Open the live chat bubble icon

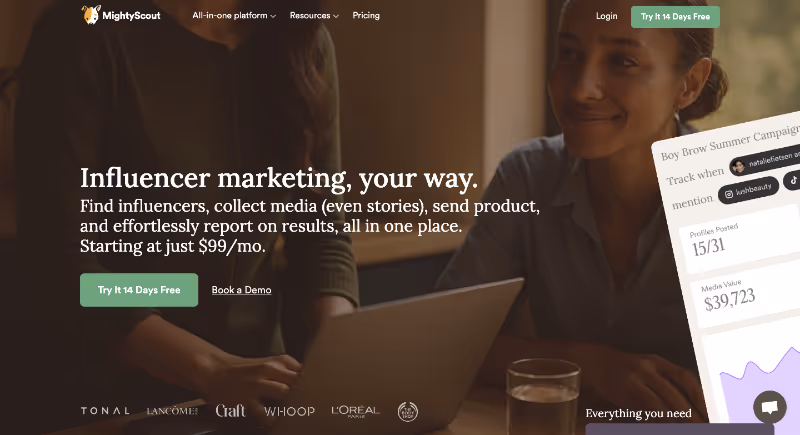pyautogui.click(x=770, y=406)
